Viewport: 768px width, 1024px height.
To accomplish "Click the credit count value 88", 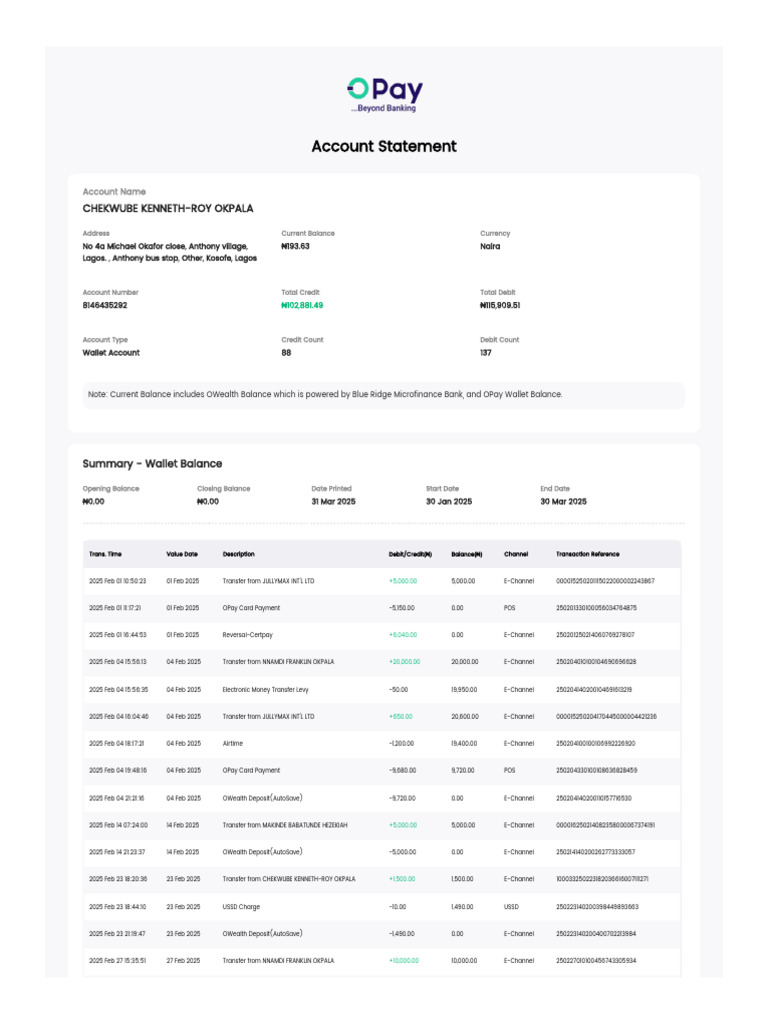I will [286, 353].
